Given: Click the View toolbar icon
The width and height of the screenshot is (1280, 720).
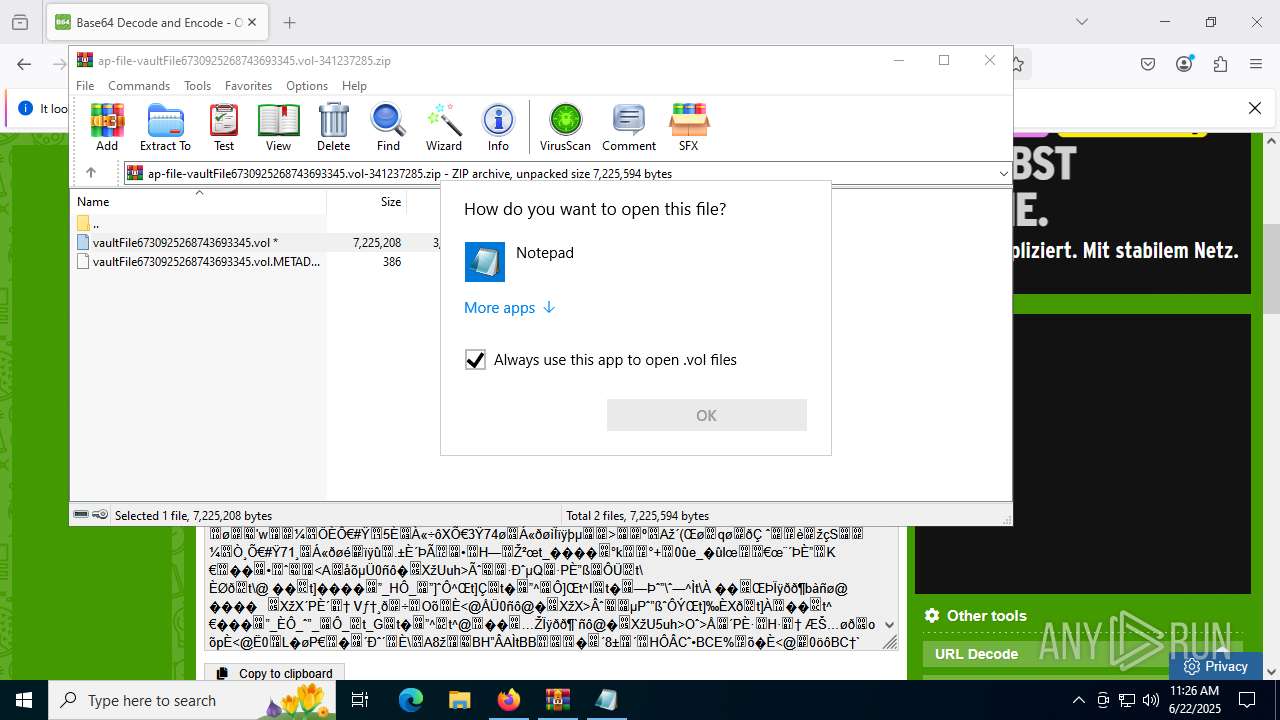Looking at the screenshot, I should (278, 127).
